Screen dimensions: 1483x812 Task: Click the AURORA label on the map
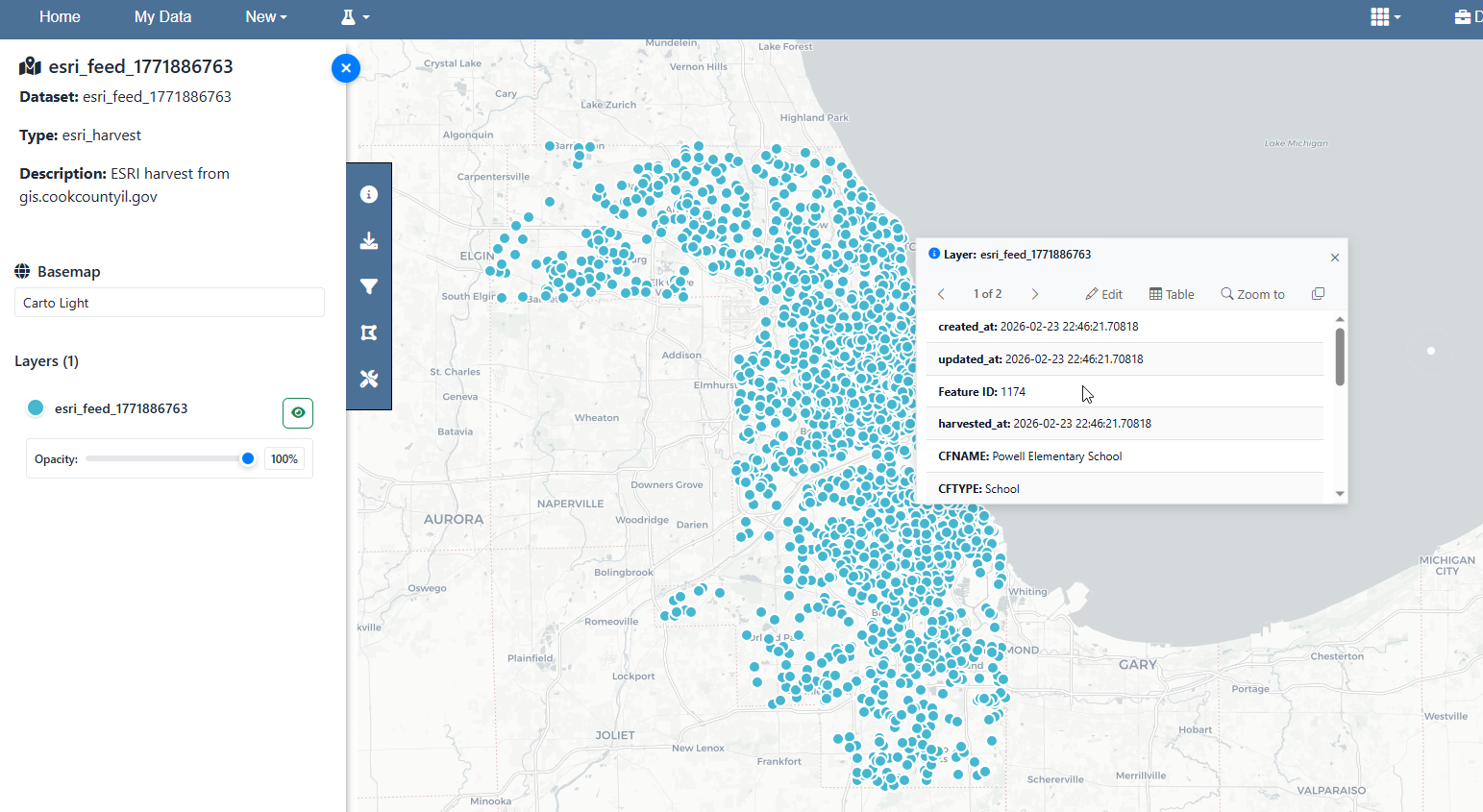click(454, 519)
